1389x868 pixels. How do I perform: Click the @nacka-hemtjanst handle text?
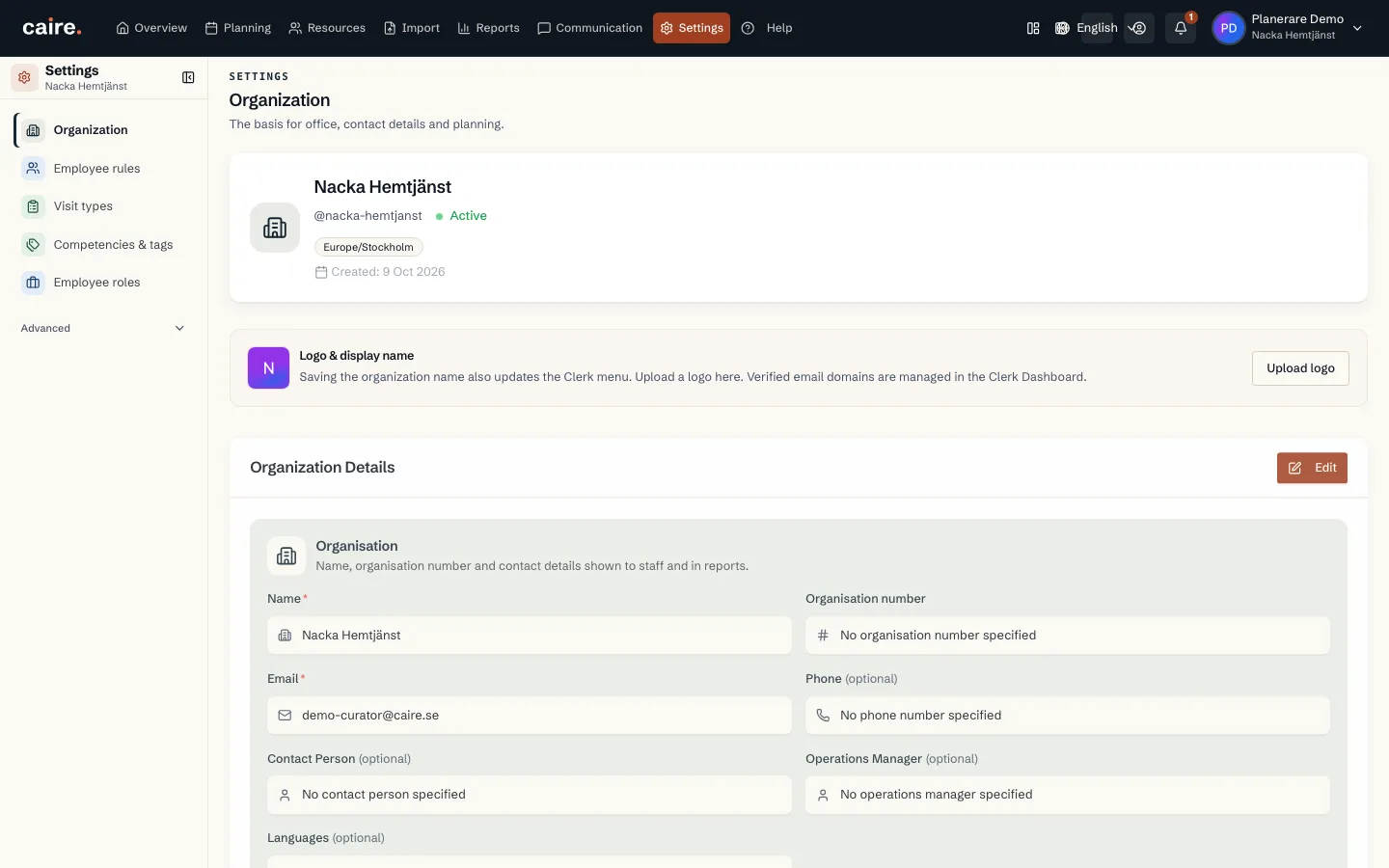tap(368, 216)
